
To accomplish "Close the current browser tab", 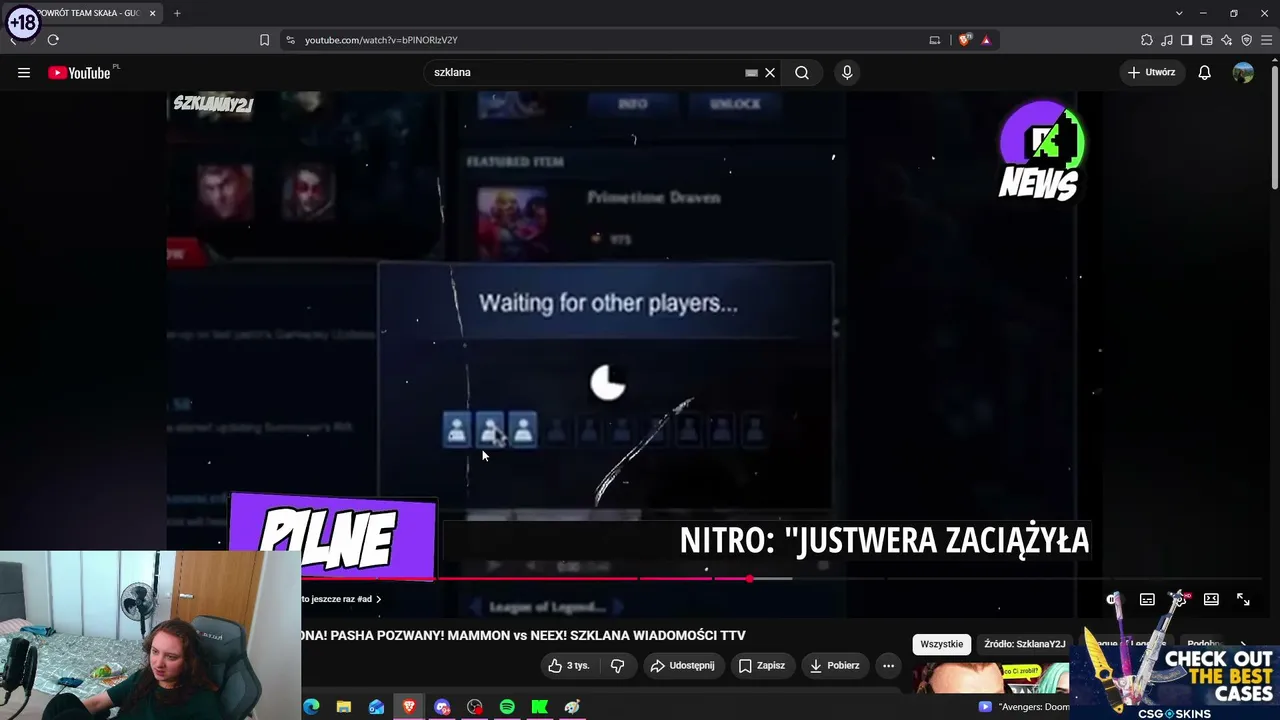I will point(153,13).
